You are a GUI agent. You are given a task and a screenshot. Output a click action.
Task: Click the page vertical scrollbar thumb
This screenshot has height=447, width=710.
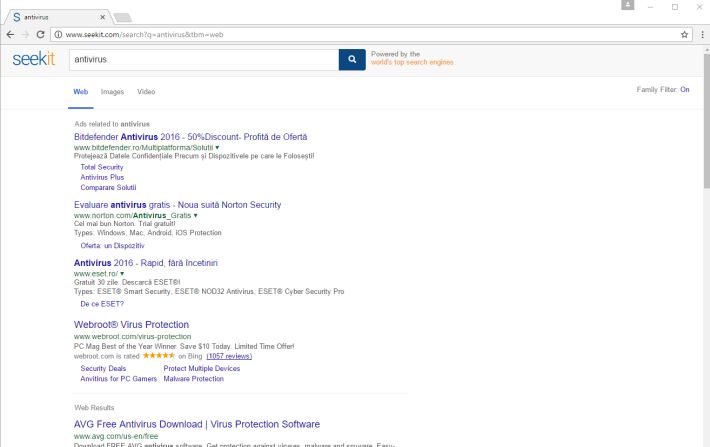[706, 120]
